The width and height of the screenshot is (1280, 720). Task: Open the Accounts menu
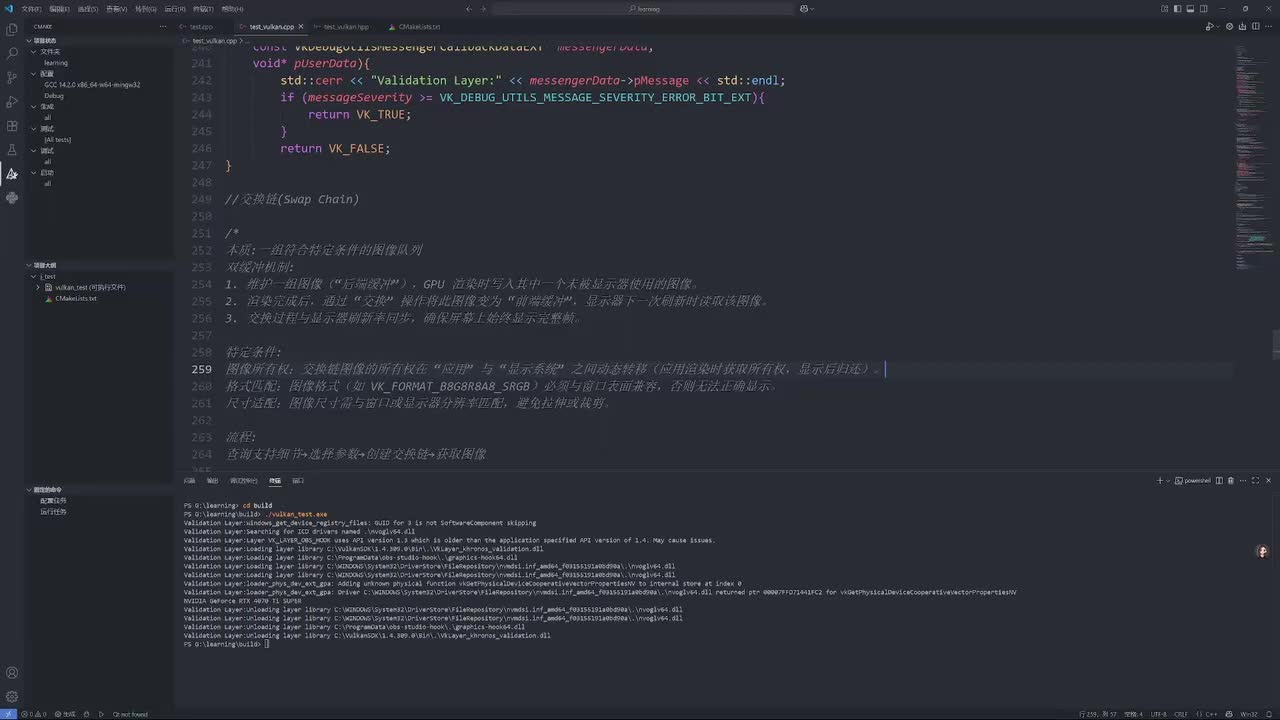click(x=12, y=673)
